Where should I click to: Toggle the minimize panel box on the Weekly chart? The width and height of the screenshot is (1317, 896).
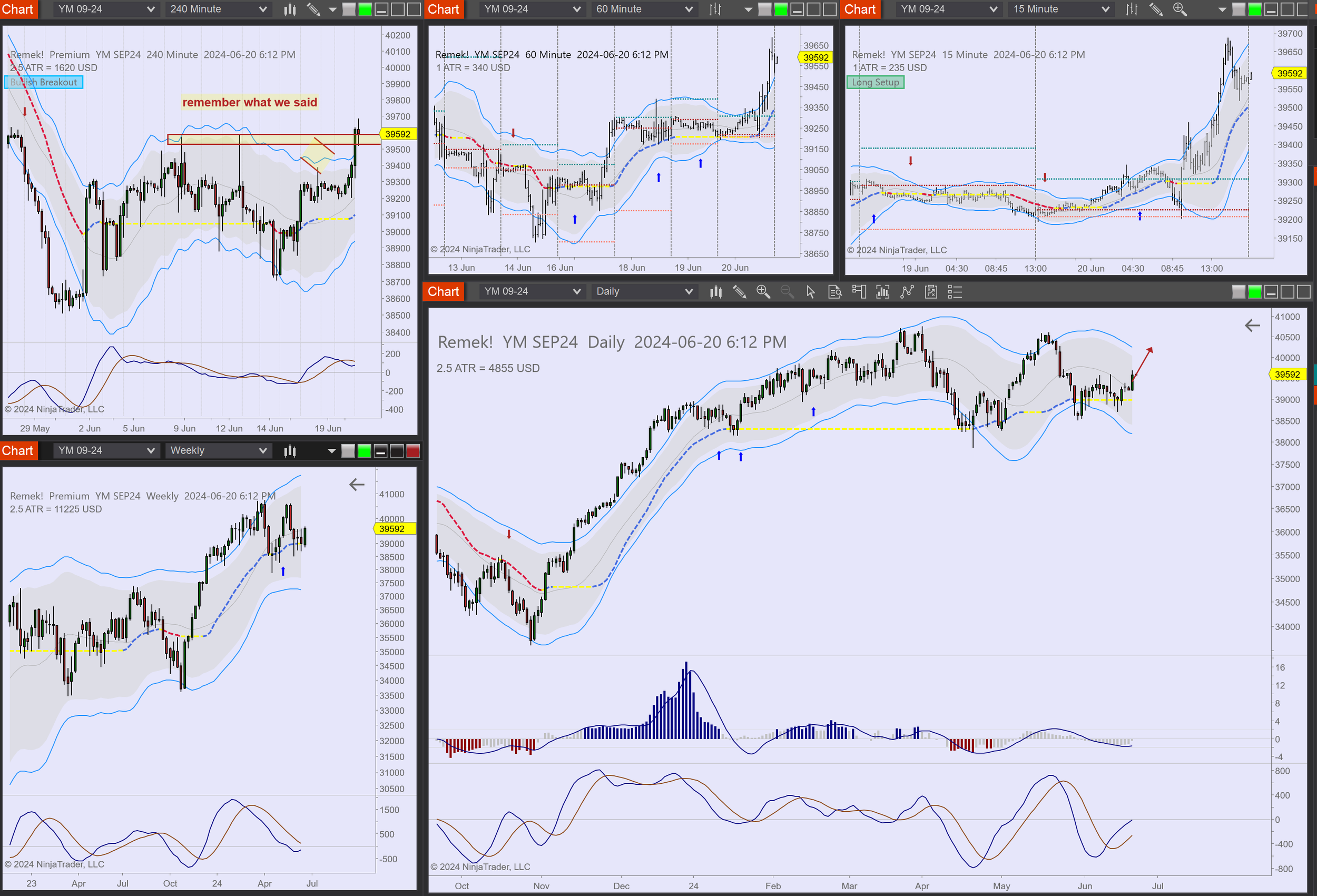coord(380,450)
